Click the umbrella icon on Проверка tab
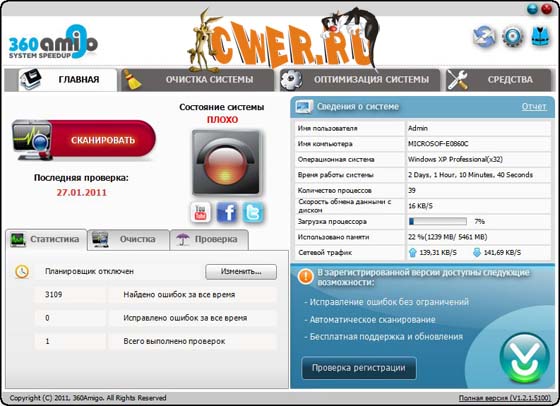Viewport: 560px width, 406px height. 183,239
